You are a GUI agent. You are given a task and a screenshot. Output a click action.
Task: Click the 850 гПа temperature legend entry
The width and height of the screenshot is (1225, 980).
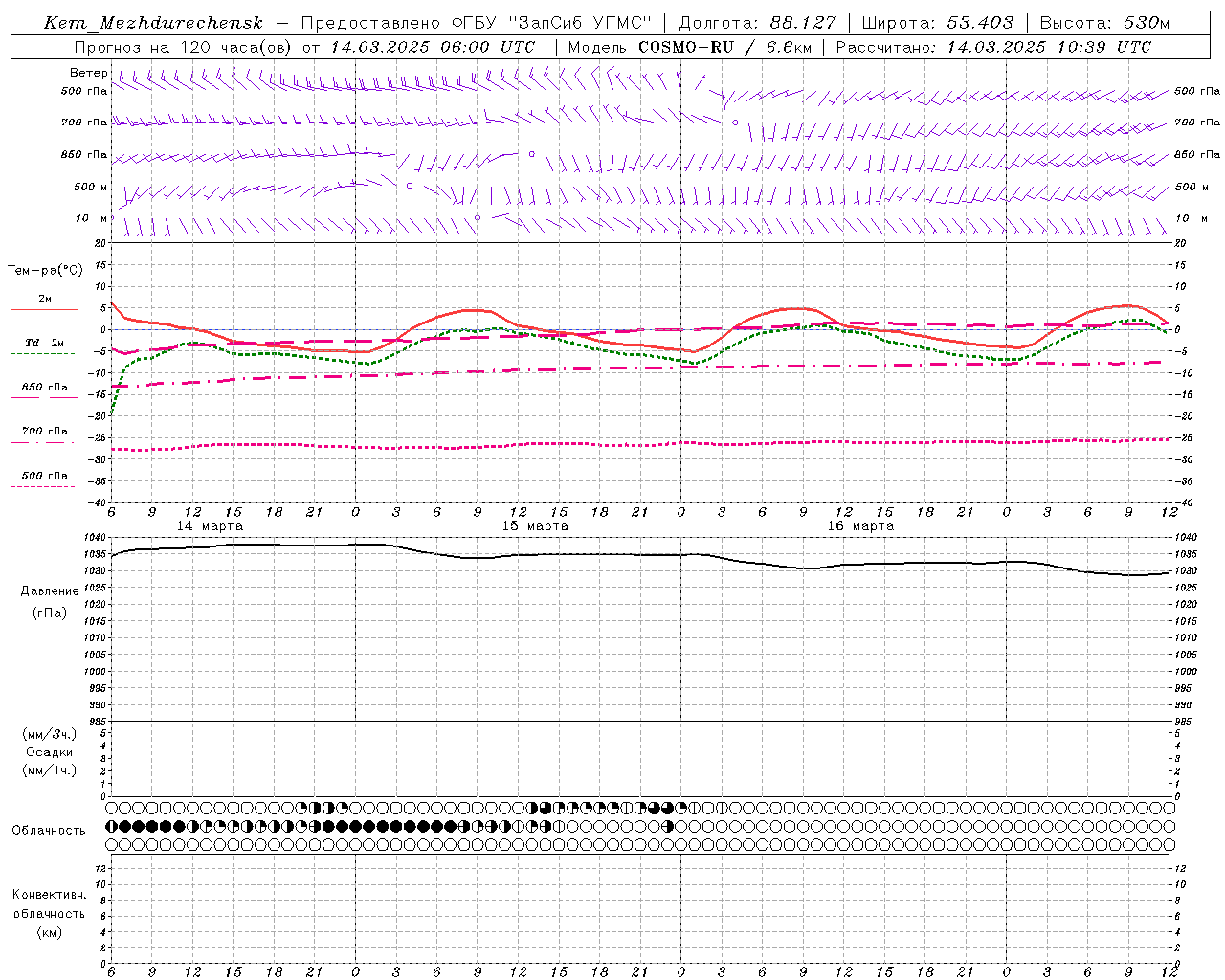[x=44, y=388]
